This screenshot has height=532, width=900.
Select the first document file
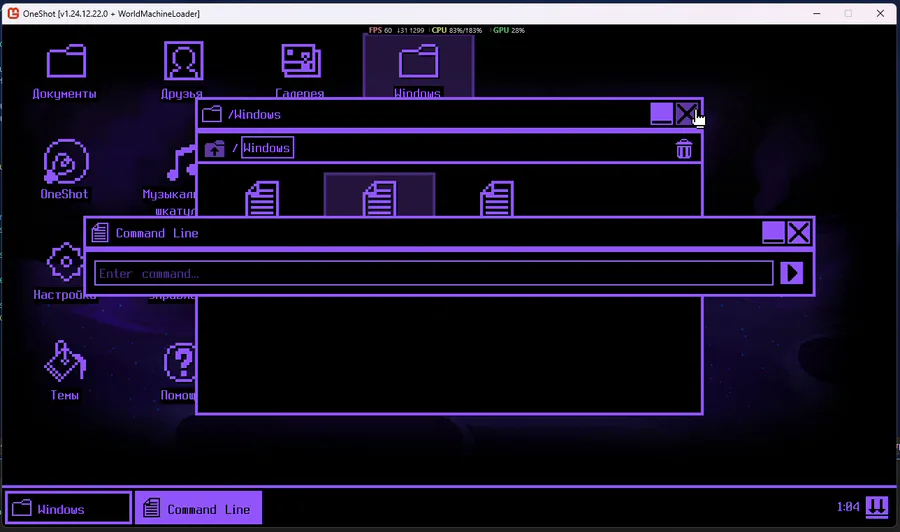(262, 199)
